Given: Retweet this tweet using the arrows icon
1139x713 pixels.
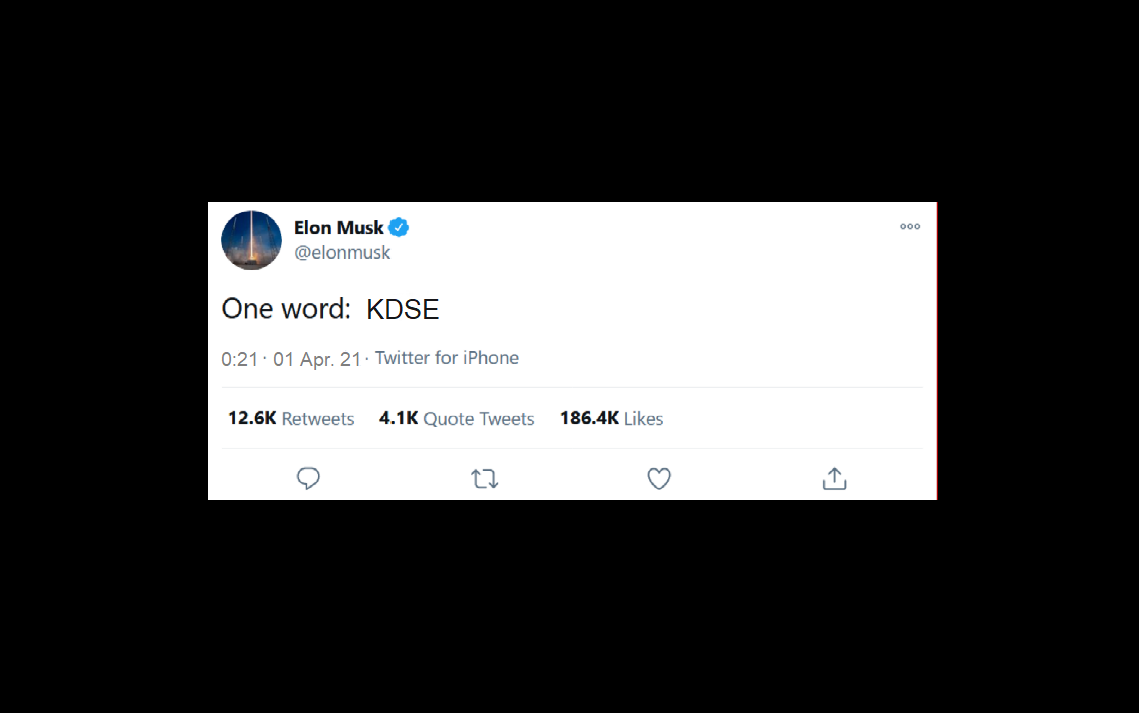Looking at the screenshot, I should coord(484,480).
